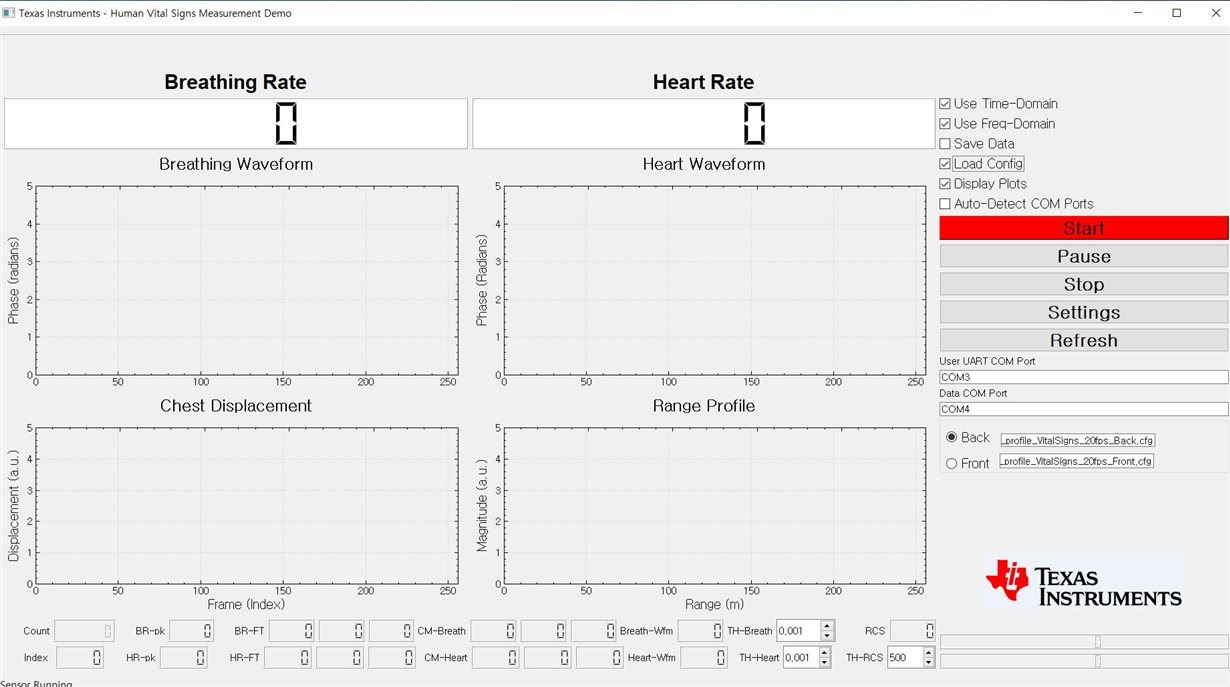Click the "Breathing Rate" heading
This screenshot has height=687, width=1230.
[236, 82]
